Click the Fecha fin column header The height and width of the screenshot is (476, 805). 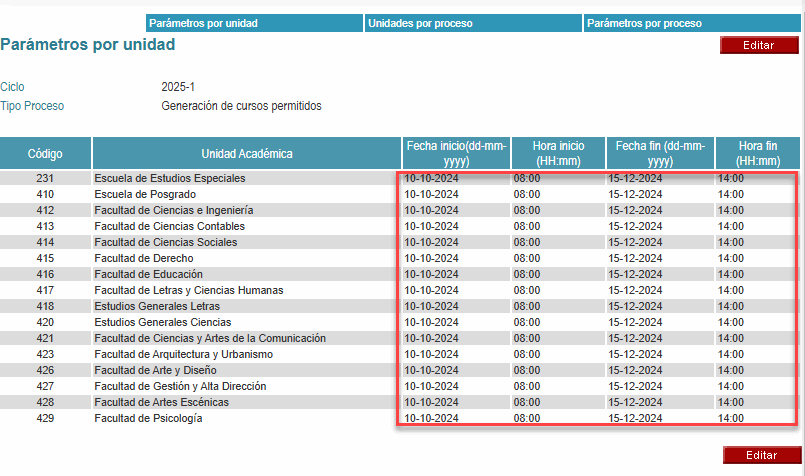coord(660,153)
